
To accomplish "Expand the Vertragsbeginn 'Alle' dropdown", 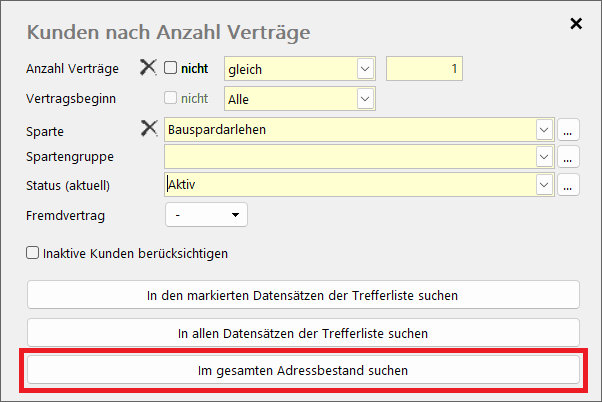I will [364, 98].
